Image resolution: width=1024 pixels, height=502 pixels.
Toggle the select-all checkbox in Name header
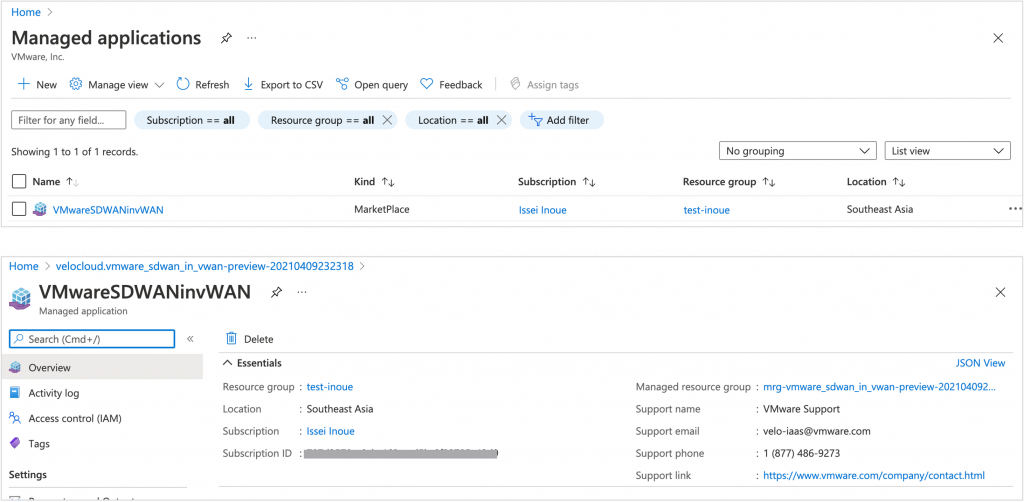point(18,182)
